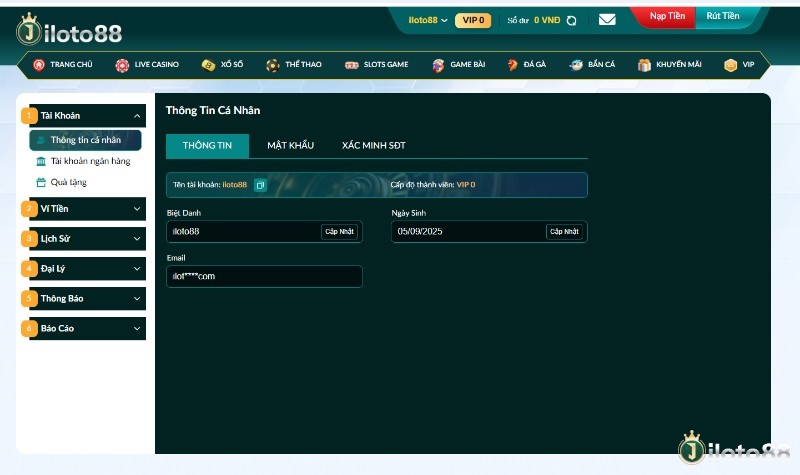
Task: Click the iloto88 crown logo in header
Action: pos(69,31)
